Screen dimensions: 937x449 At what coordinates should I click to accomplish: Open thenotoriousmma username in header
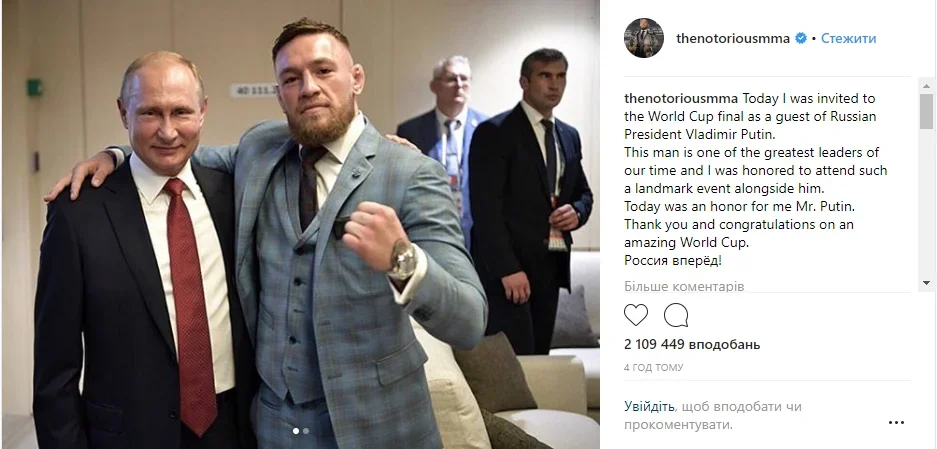[733, 38]
